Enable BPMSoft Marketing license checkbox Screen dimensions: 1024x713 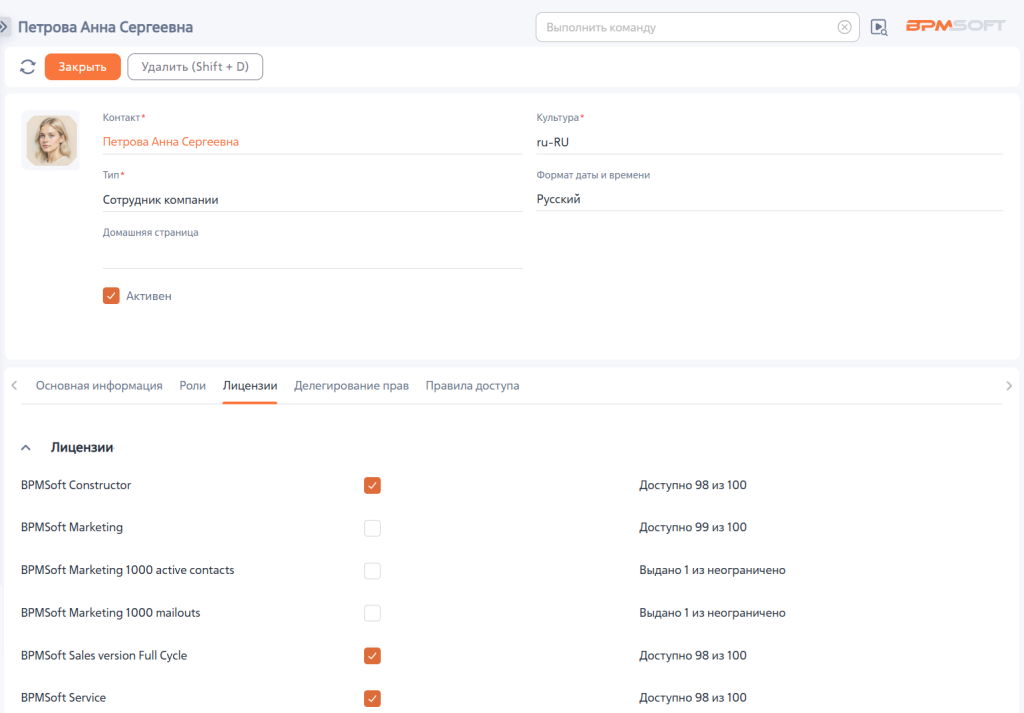point(372,528)
